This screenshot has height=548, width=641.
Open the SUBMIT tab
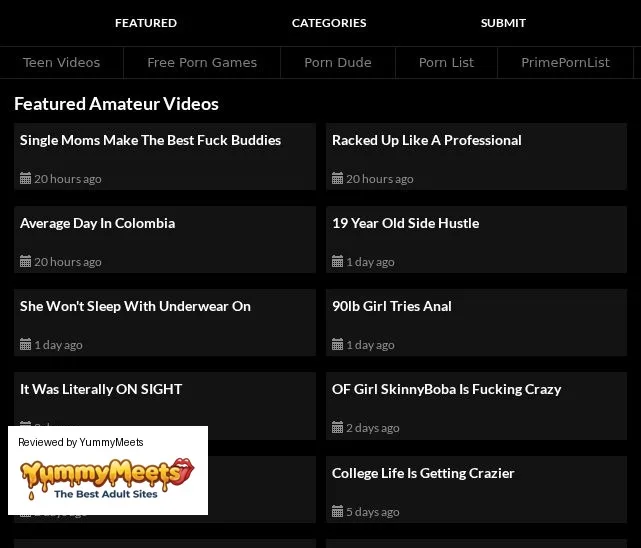click(x=503, y=23)
